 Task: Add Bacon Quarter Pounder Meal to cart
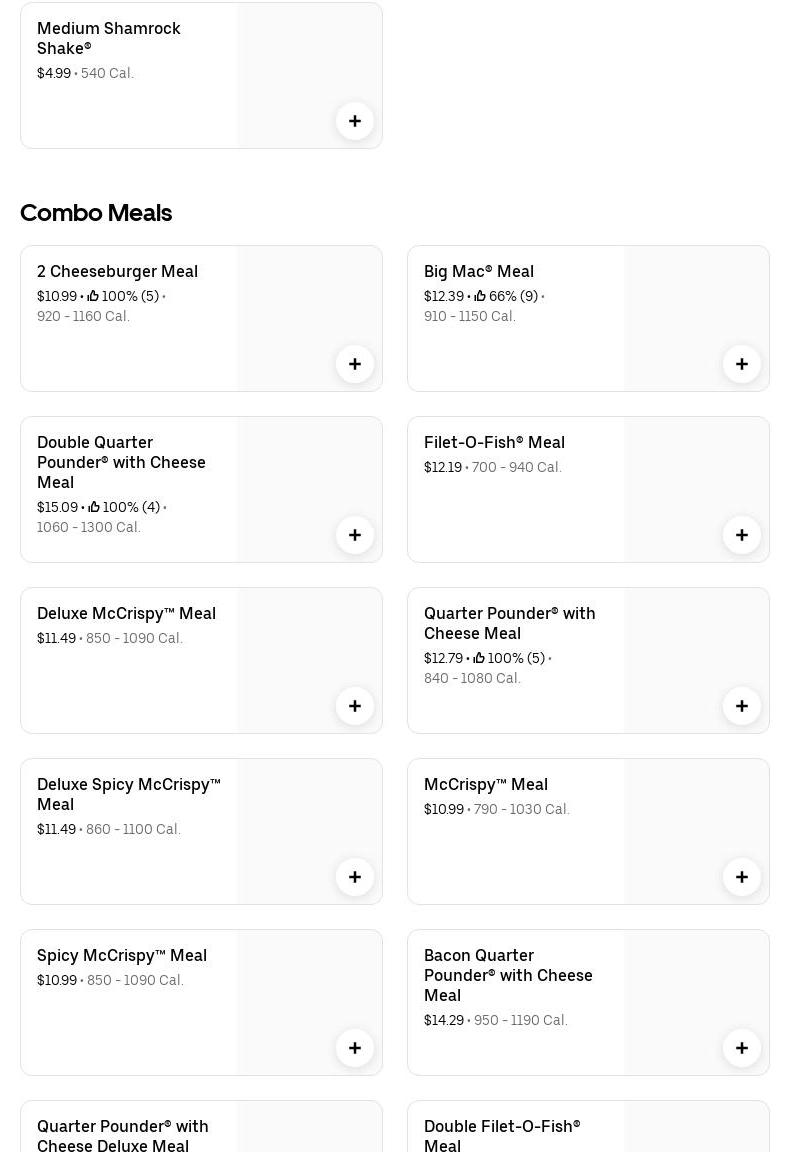click(742, 1048)
